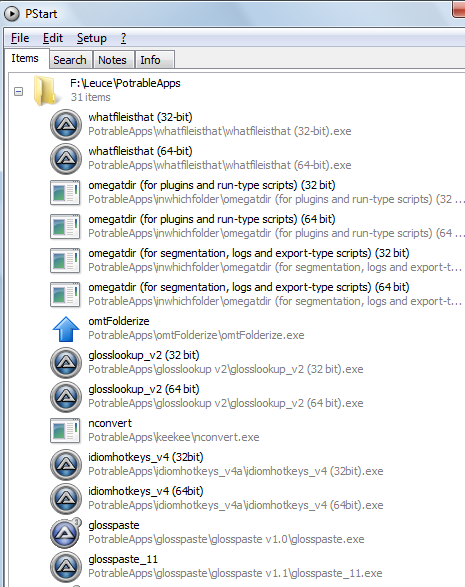Screen dimensions: 465x587
Task: Click the PotrableApps yellow folder icon
Action: point(46,90)
